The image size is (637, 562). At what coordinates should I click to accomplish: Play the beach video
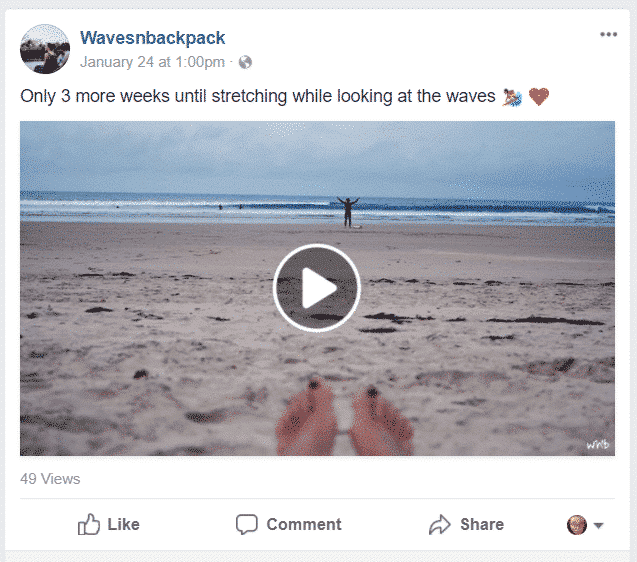[316, 288]
